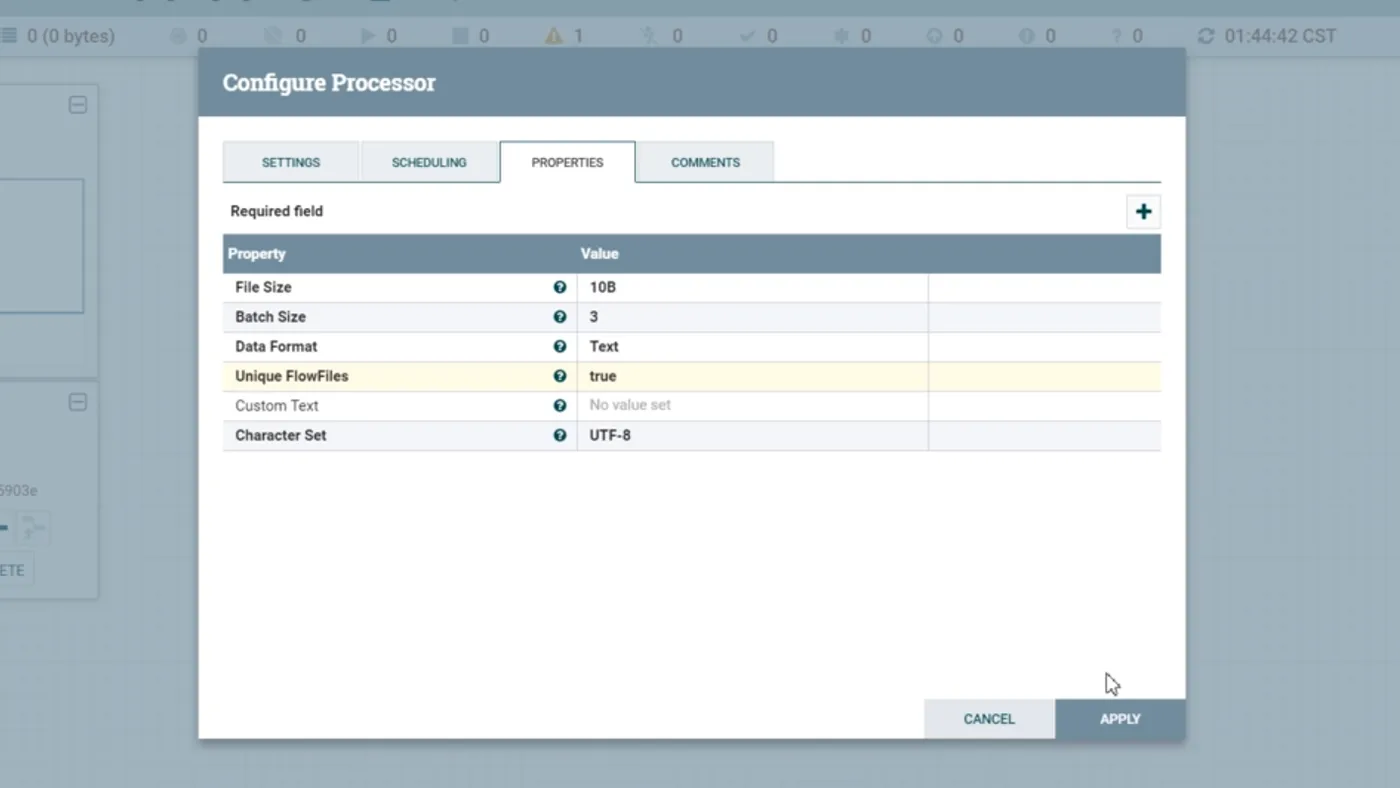Select the Properties tab
The height and width of the screenshot is (788, 1400).
[x=567, y=162]
